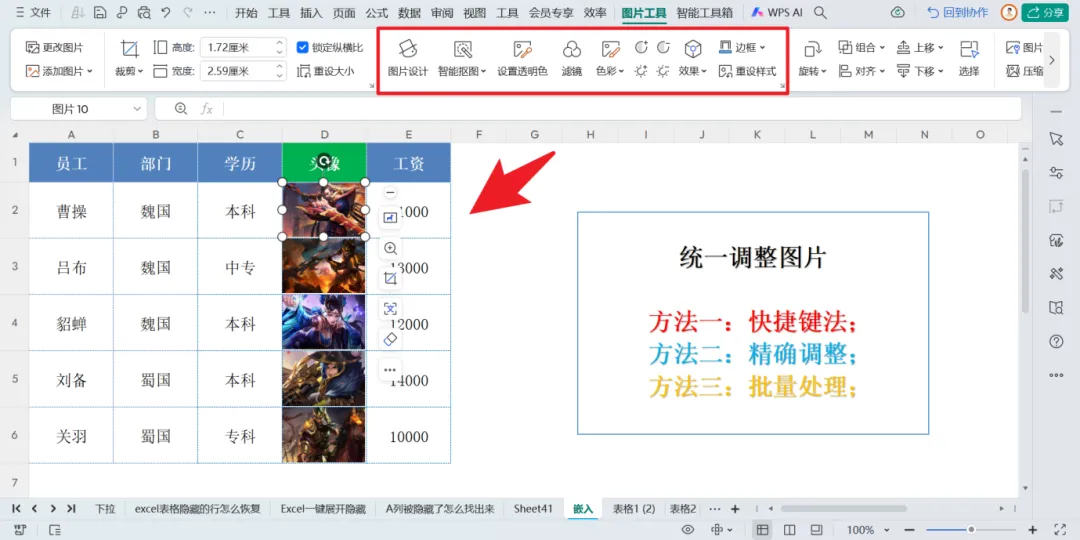
Task: Click the help question mark in right sidebar
Action: click(x=1056, y=342)
